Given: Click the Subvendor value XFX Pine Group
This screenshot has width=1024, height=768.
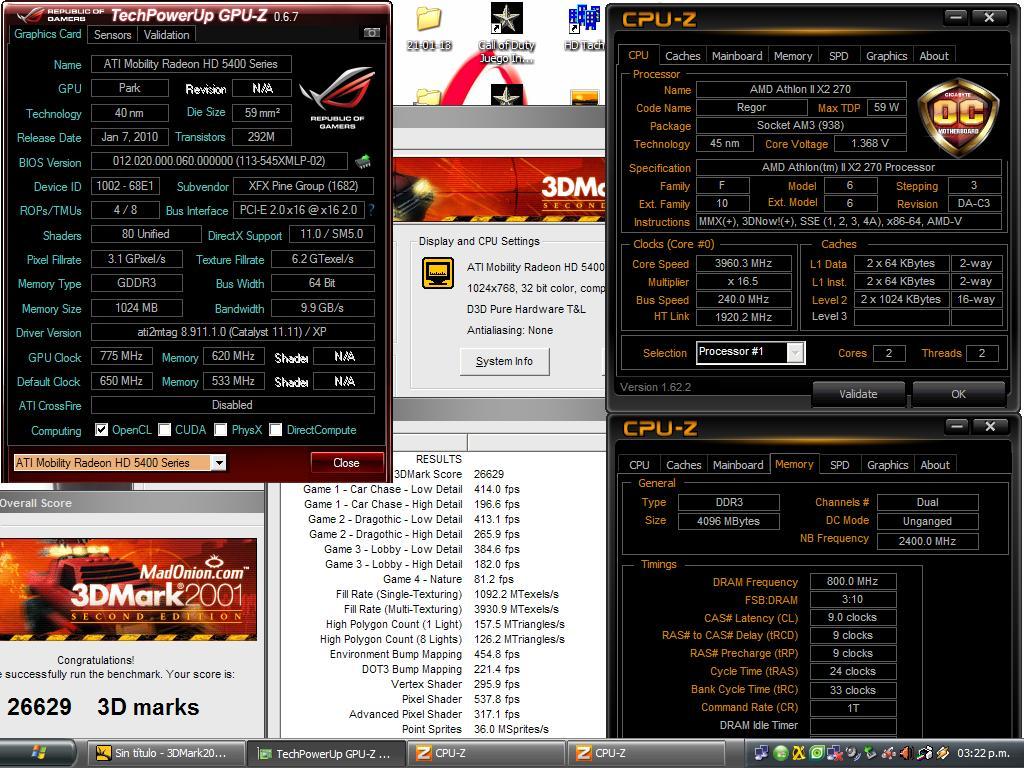Looking at the screenshot, I should click(x=303, y=186).
